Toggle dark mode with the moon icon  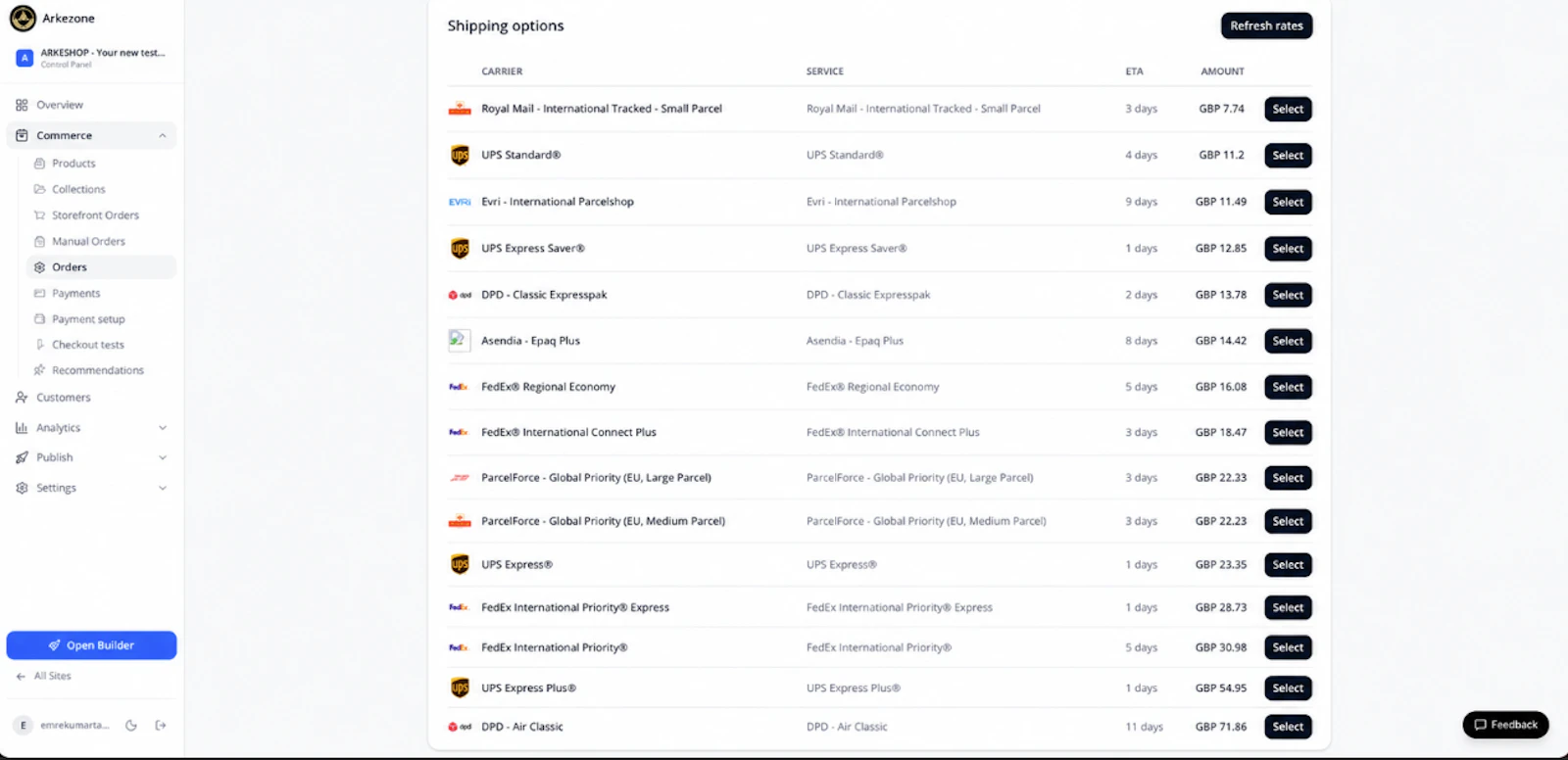(131, 726)
